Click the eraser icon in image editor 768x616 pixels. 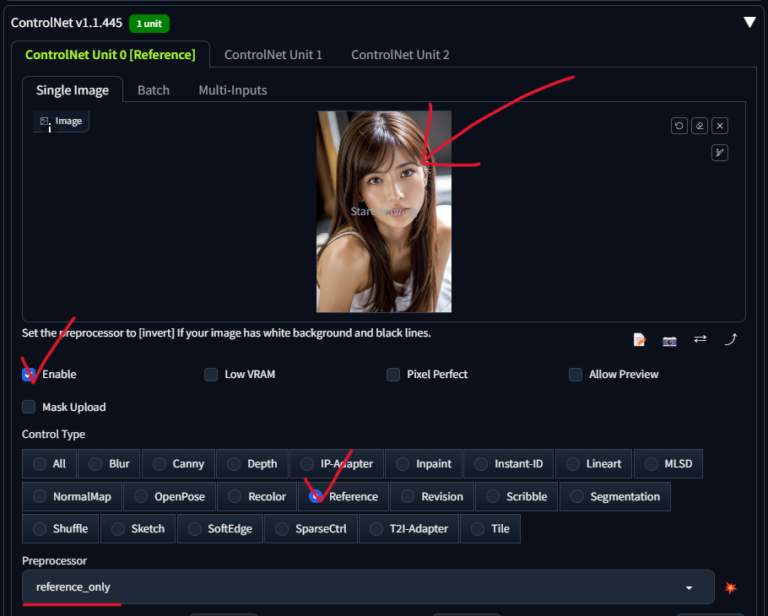tap(699, 126)
